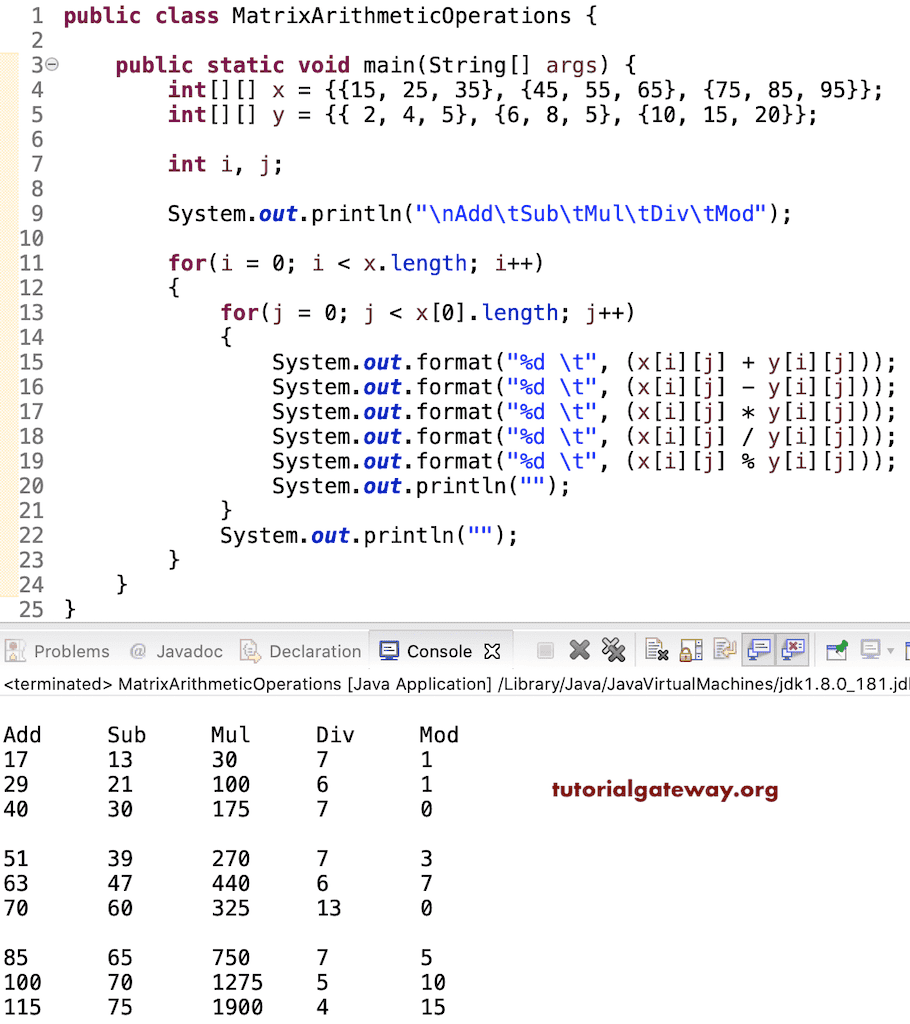910x1024 pixels.
Task: Switch to the Declaration tab
Action: [x=315, y=651]
